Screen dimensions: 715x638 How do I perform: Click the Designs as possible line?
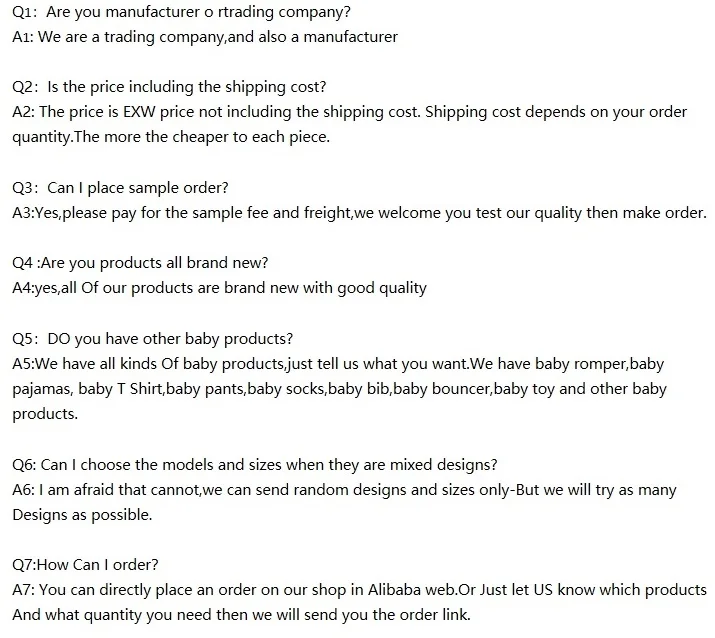82,515
